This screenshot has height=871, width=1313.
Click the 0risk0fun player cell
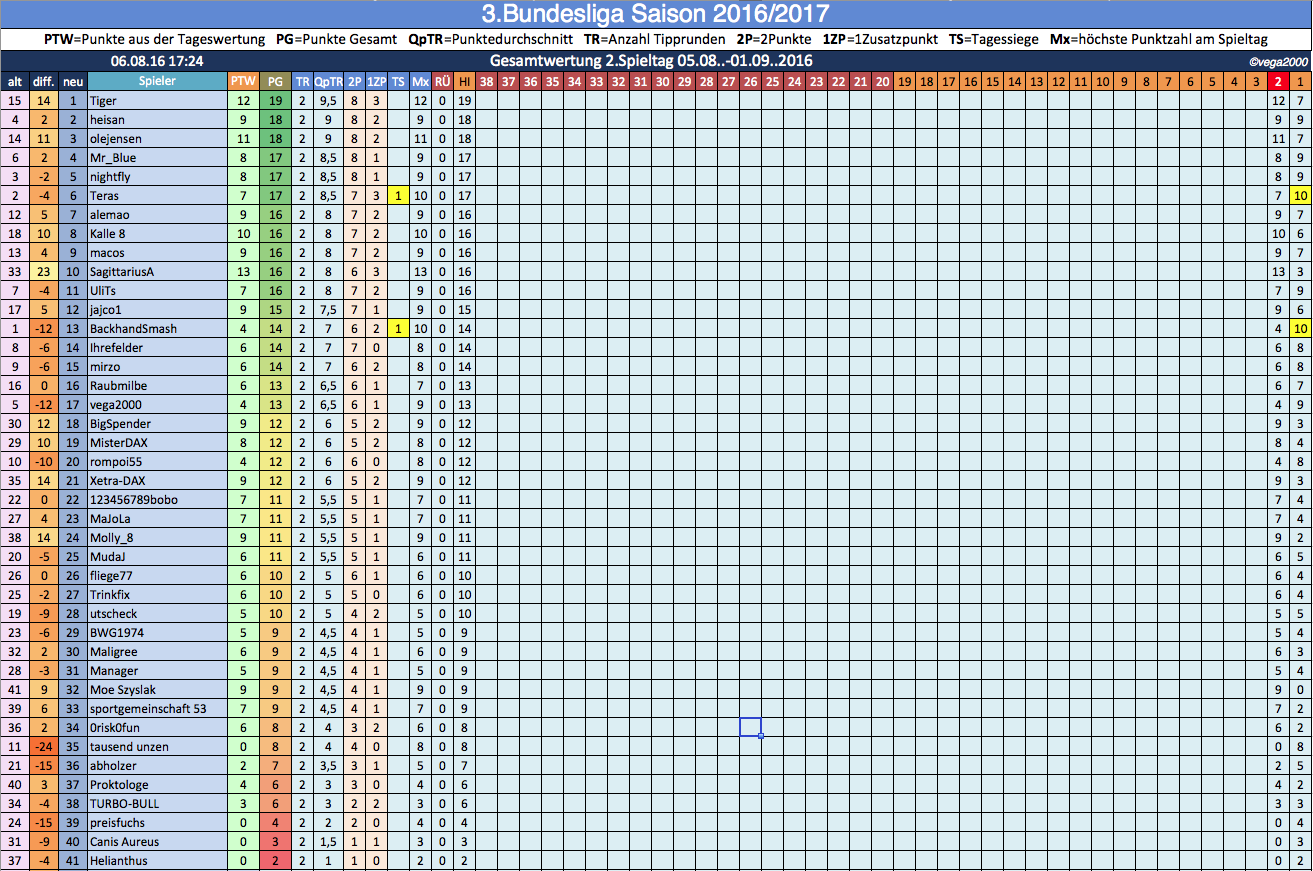tap(157, 727)
